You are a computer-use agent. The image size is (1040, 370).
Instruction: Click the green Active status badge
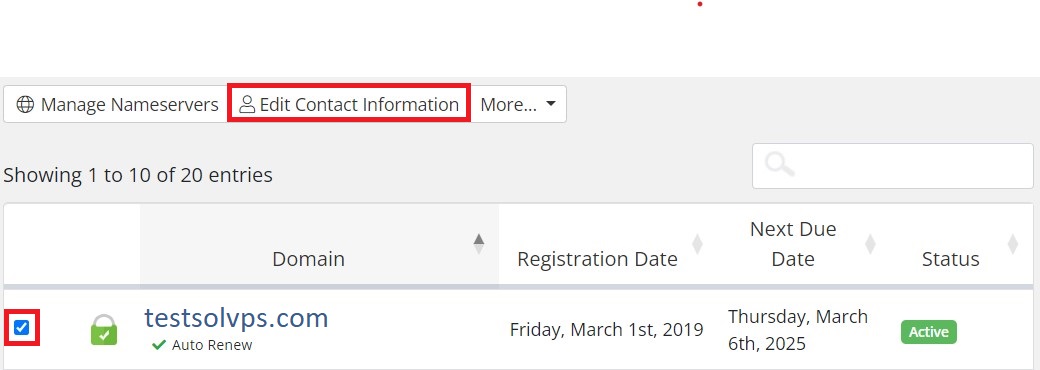[929, 332]
